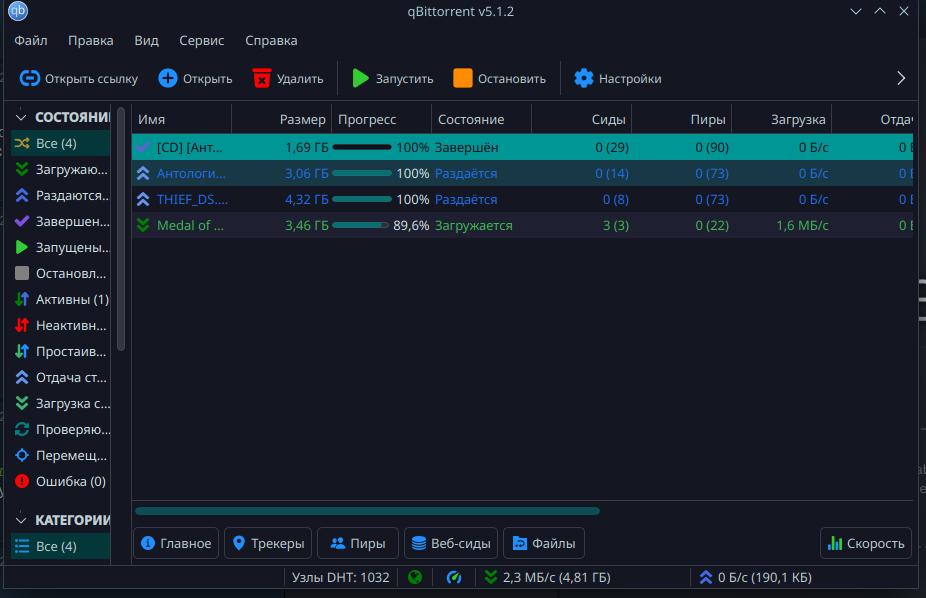Collapse the 'КАТЕГОРИИ' section

click(x=21, y=520)
